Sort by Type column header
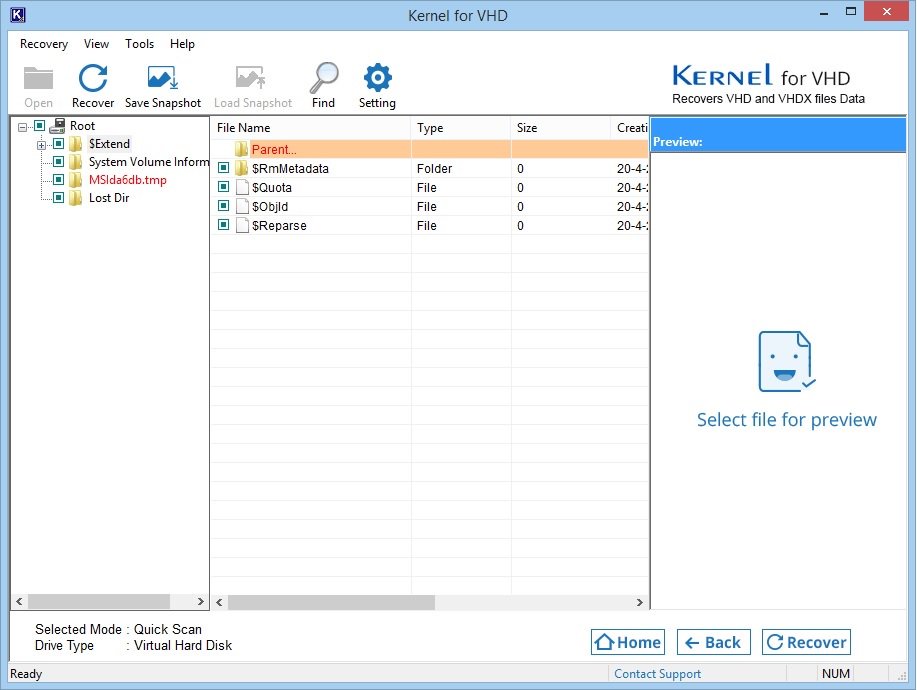 tap(461, 127)
